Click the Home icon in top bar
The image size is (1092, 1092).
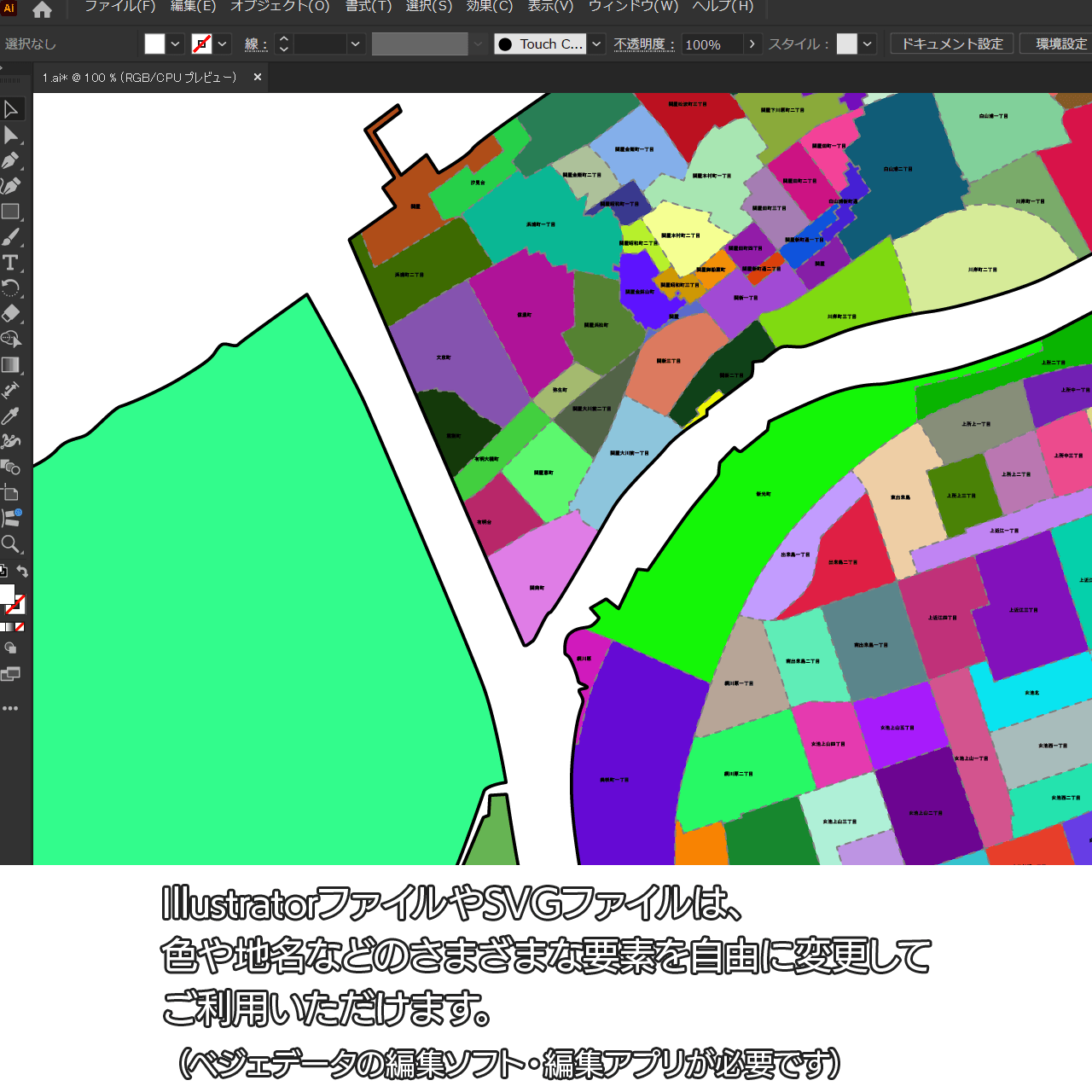coord(42,10)
